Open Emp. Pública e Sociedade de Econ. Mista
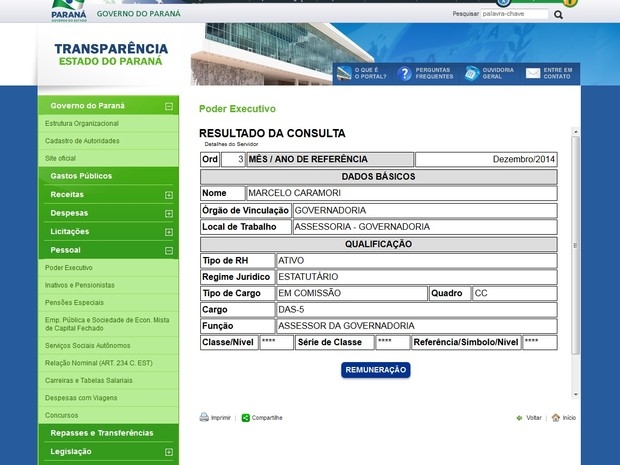The image size is (620, 465). pos(107,324)
